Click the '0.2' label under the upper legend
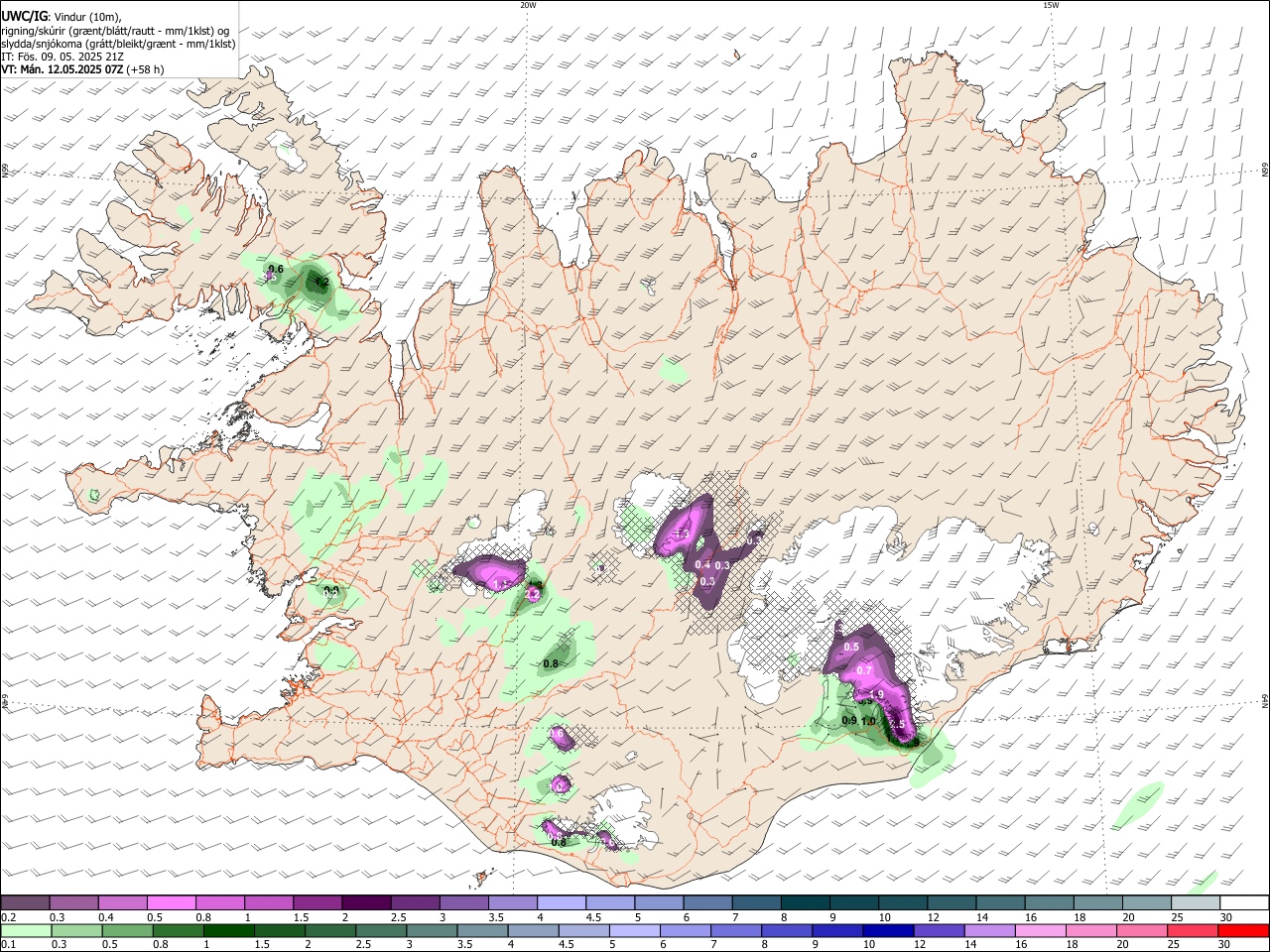1270x952 pixels. coord(8,917)
